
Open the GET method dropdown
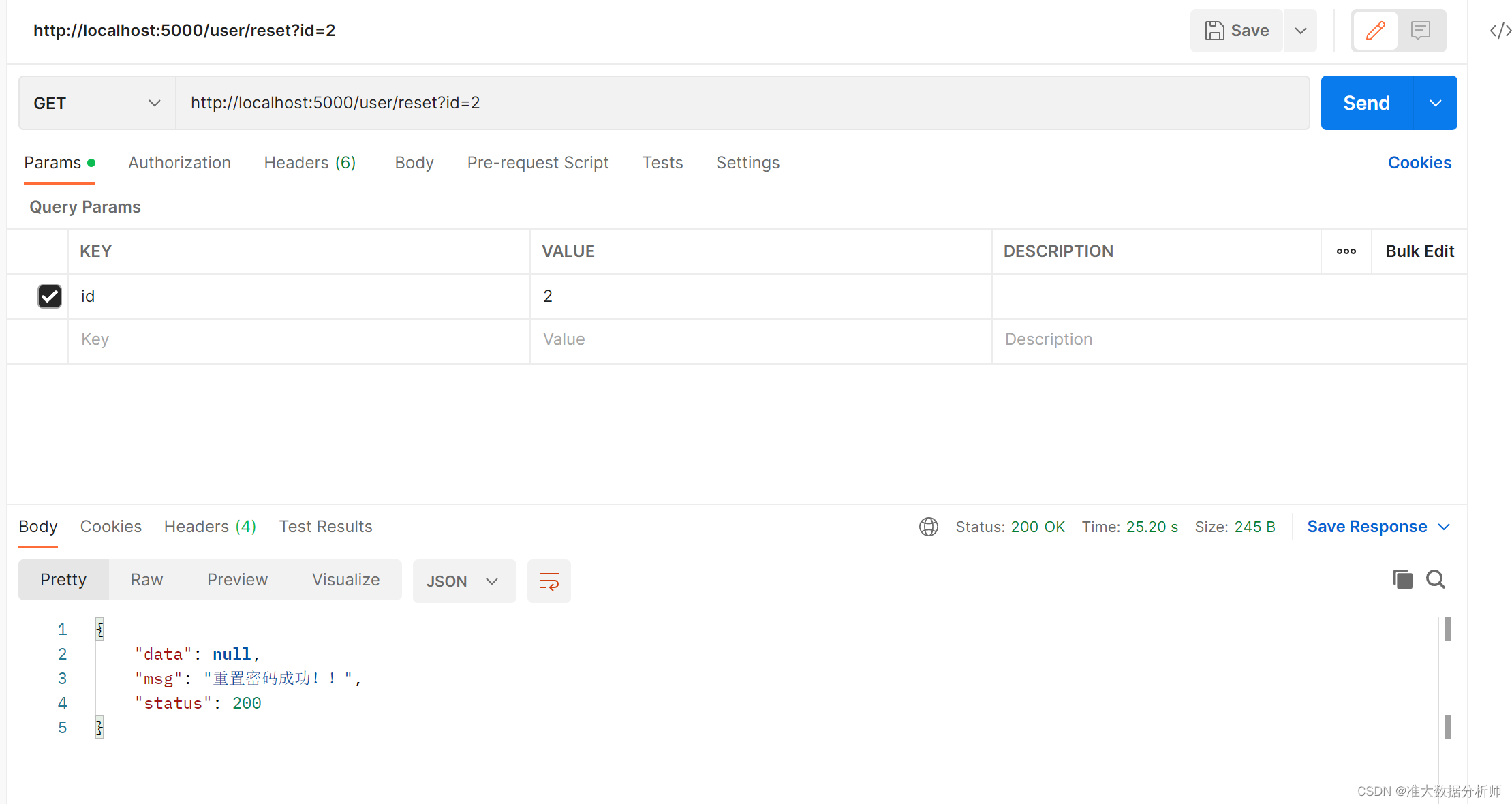pyautogui.click(x=97, y=103)
